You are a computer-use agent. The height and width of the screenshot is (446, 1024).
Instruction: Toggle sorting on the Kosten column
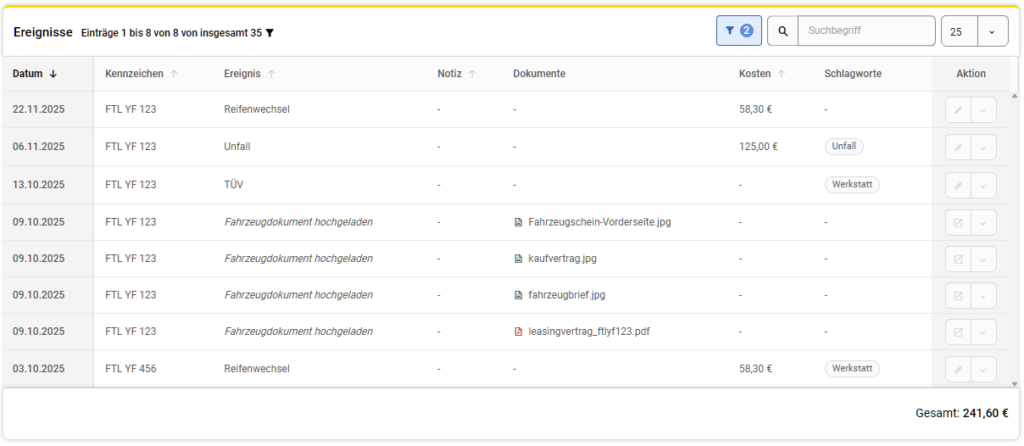click(762, 74)
